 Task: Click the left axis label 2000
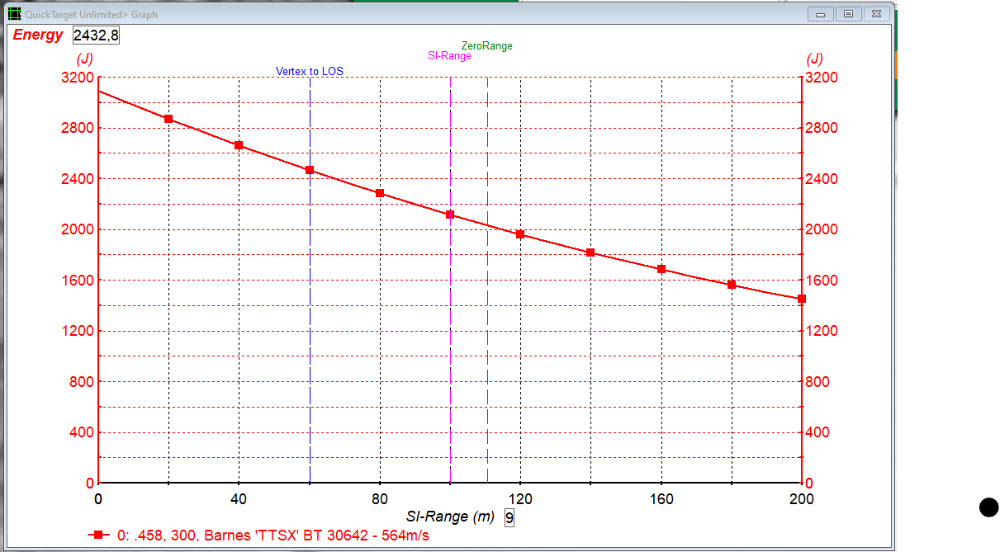coord(77,229)
